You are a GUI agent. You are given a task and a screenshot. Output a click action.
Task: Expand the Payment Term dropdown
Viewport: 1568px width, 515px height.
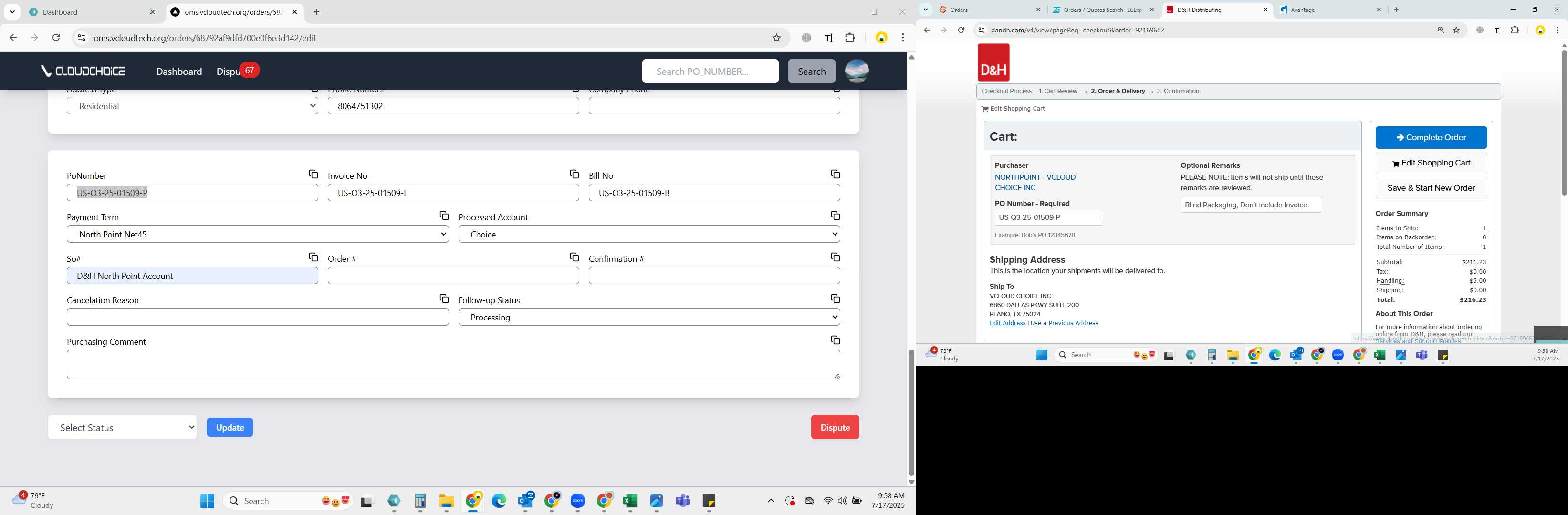[258, 234]
